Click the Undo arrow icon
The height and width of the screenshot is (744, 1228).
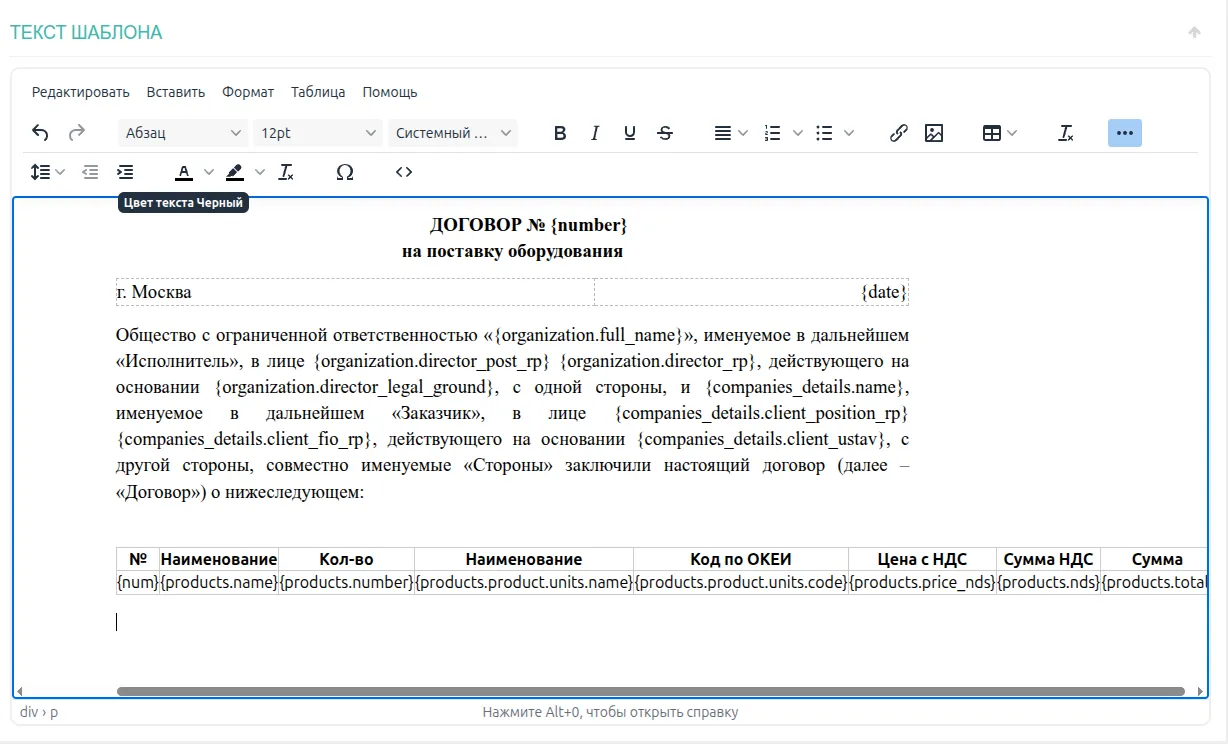tap(40, 133)
